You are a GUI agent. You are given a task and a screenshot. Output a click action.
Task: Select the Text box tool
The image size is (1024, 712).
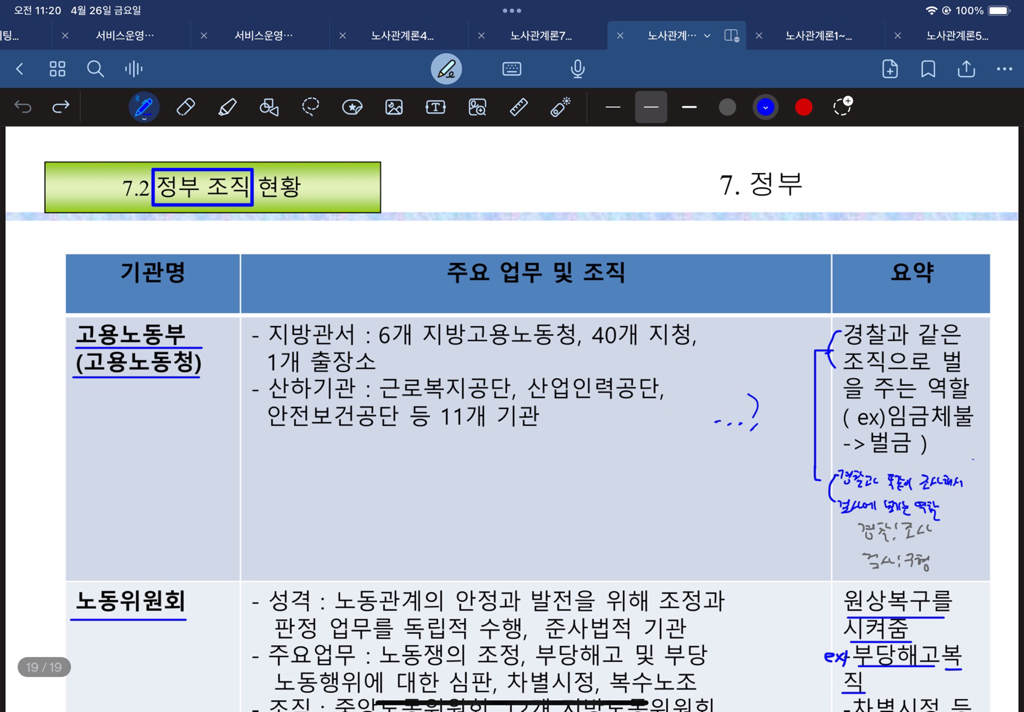click(435, 107)
